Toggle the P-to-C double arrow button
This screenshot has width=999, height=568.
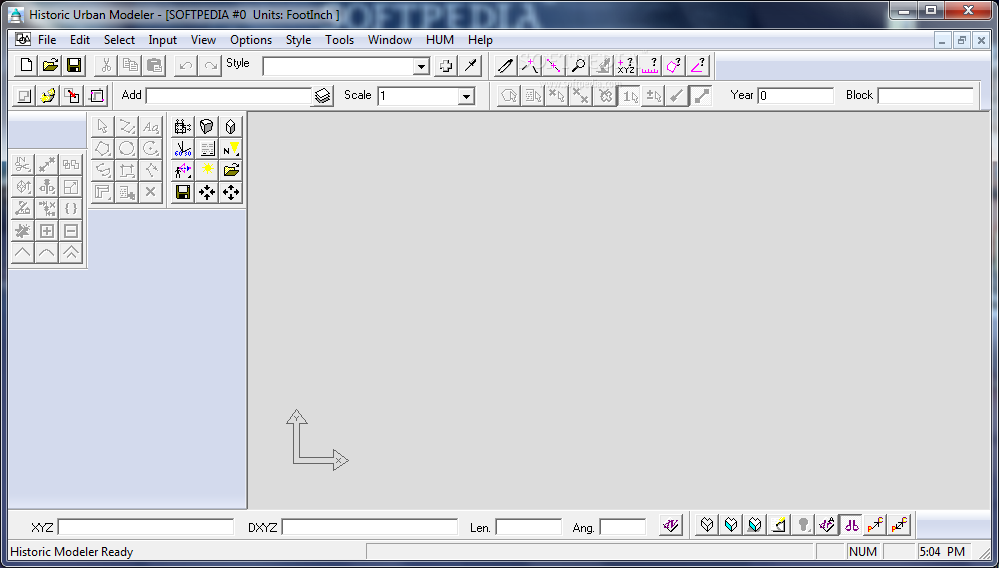click(x=899, y=525)
